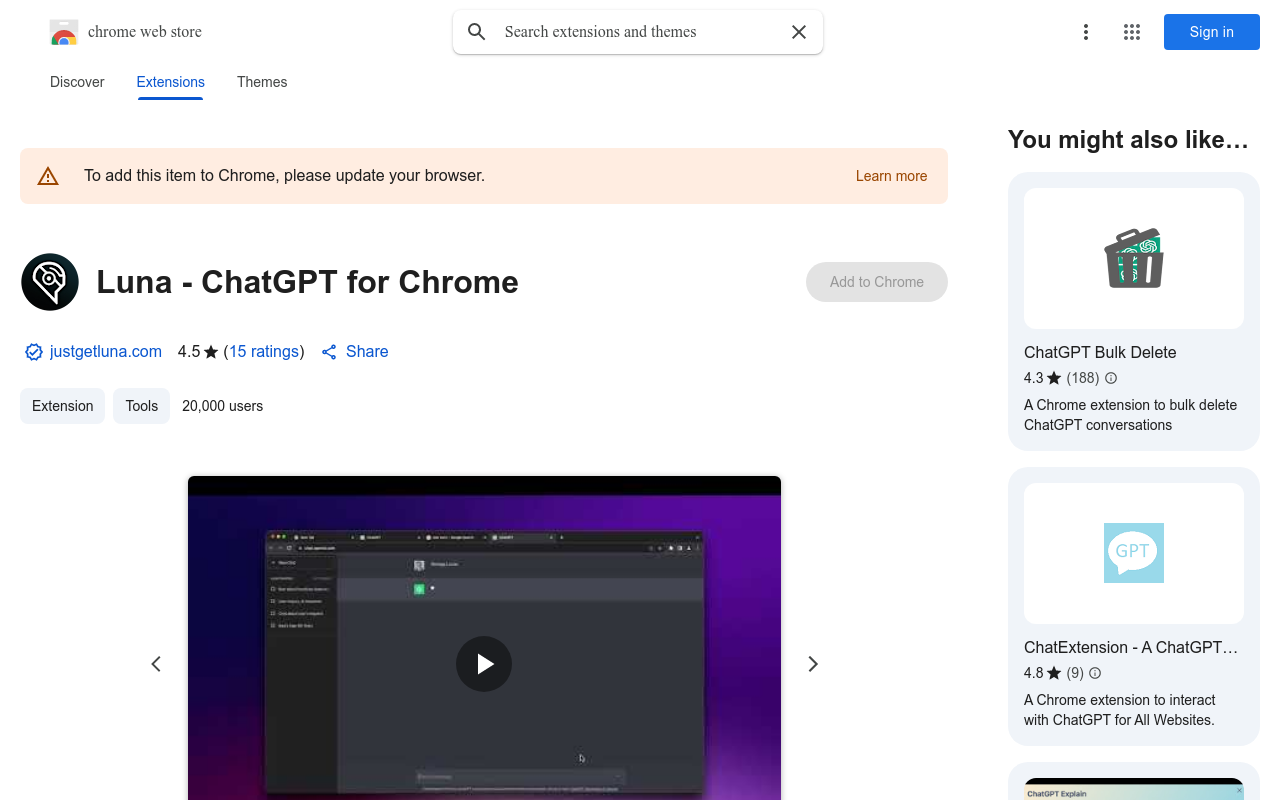The height and width of the screenshot is (800, 1280).
Task: Click the warning triangle icon
Action: pyautogui.click(x=48, y=176)
